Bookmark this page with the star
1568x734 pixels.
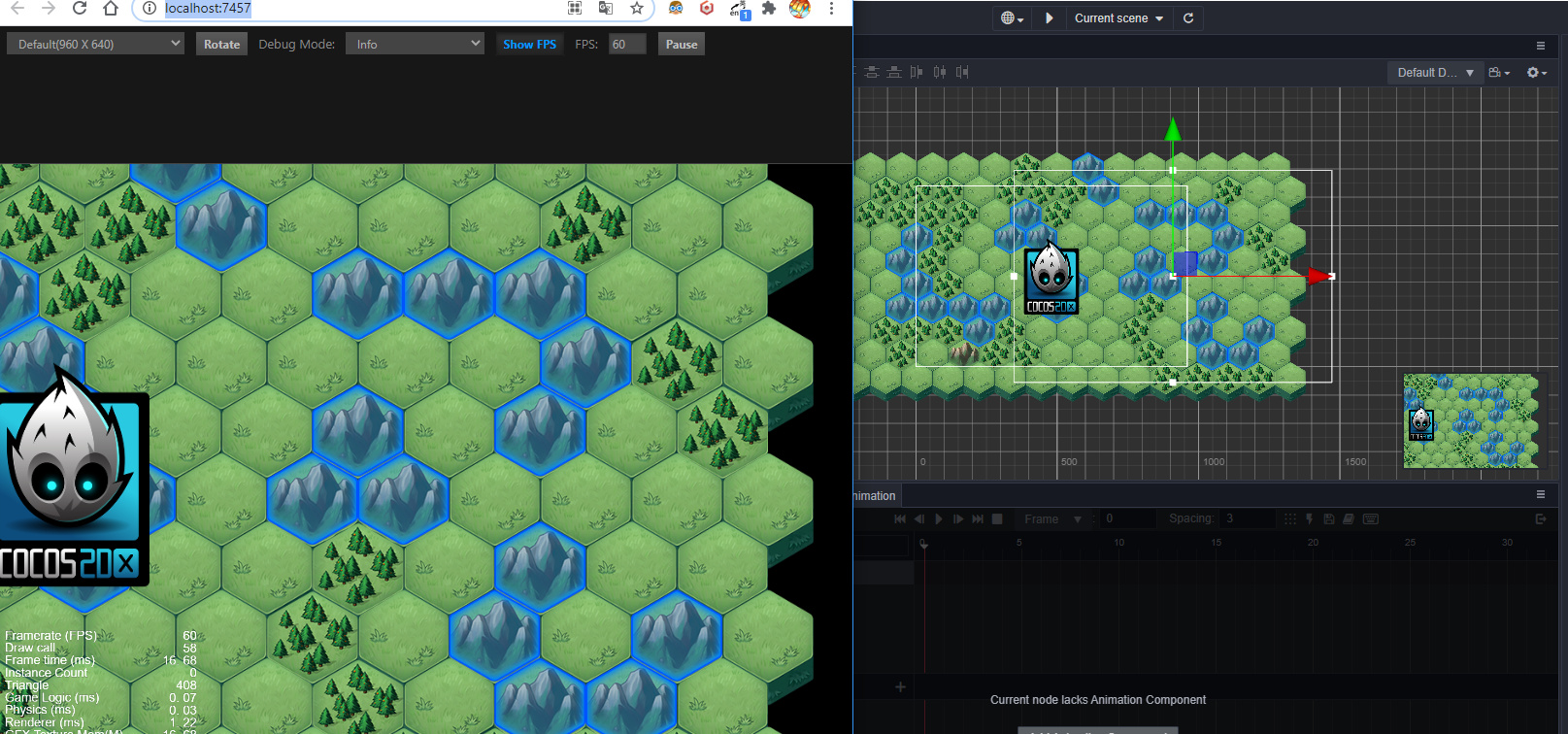click(x=637, y=9)
